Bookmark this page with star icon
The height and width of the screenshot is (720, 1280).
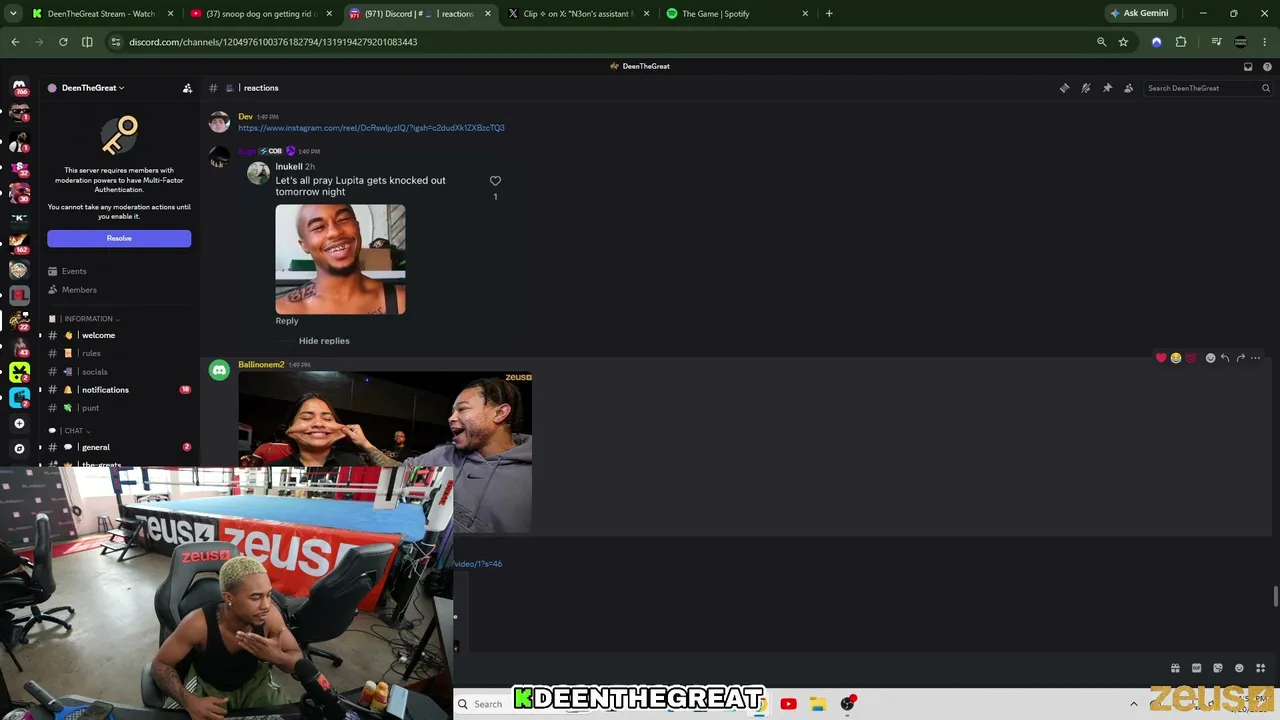click(x=1123, y=42)
